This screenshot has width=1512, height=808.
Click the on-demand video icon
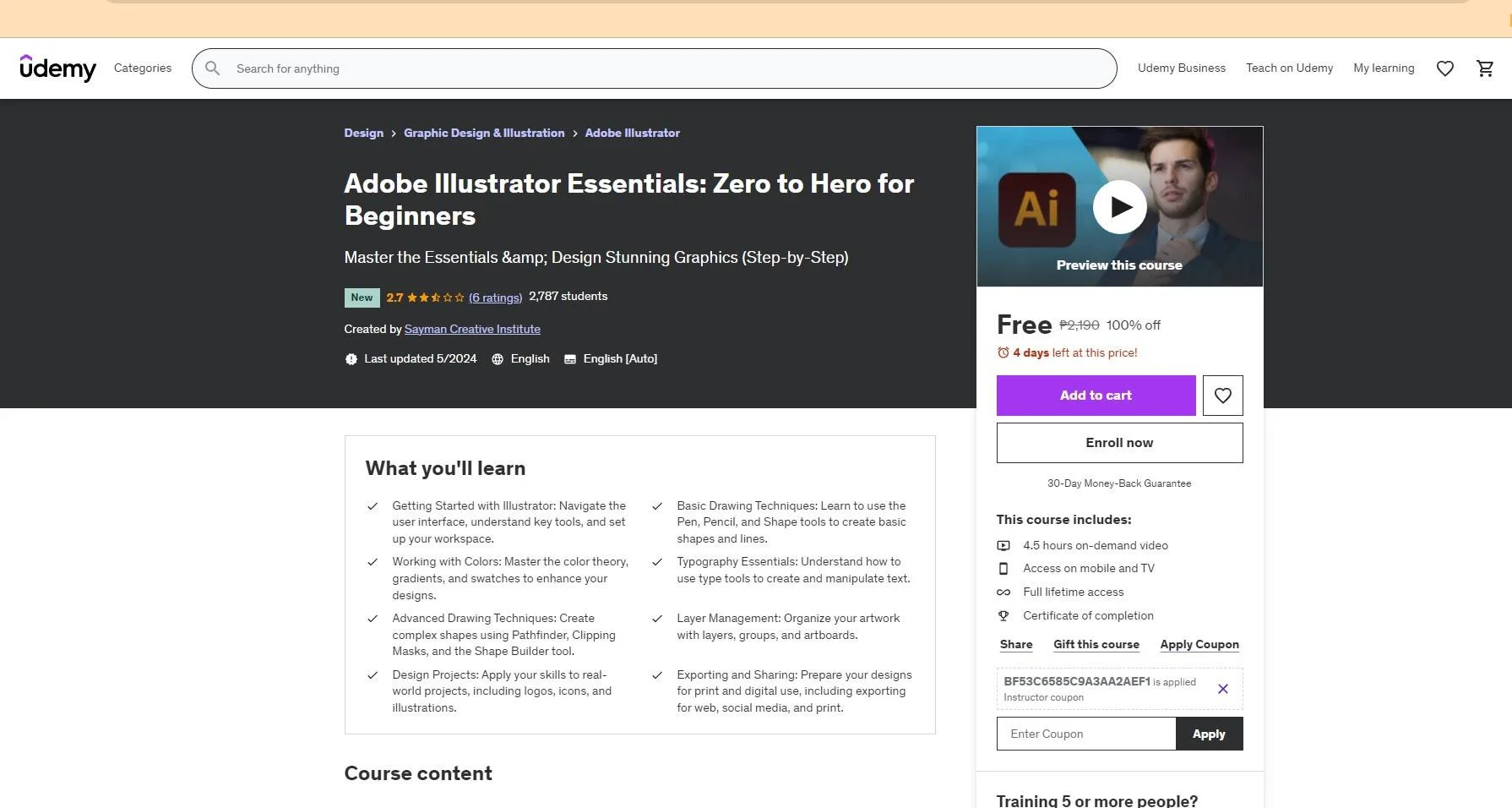[x=1003, y=546]
